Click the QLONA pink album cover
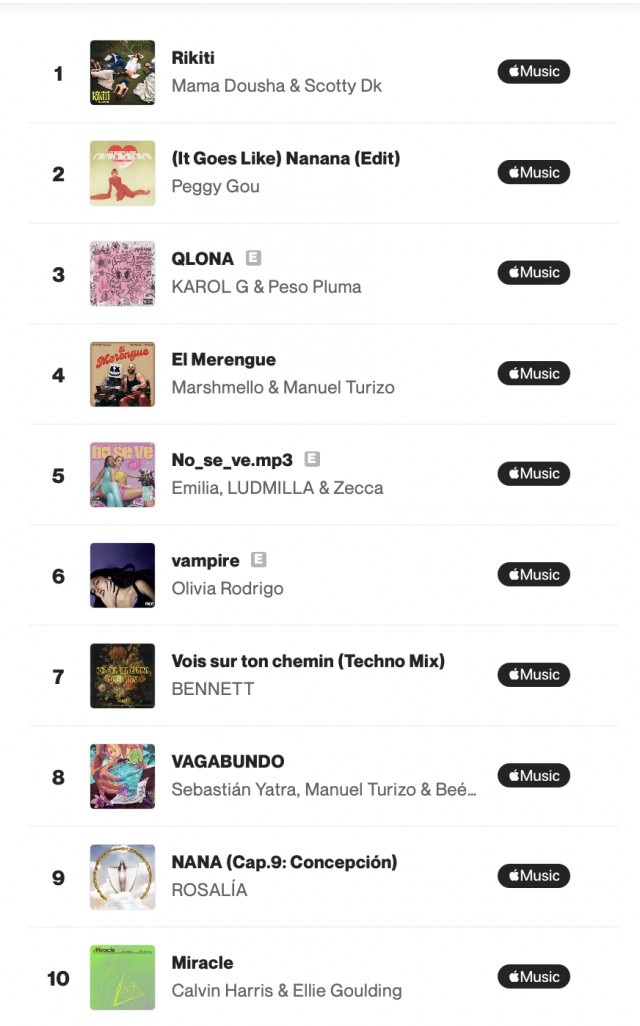This screenshot has width=640, height=1026. [122, 273]
